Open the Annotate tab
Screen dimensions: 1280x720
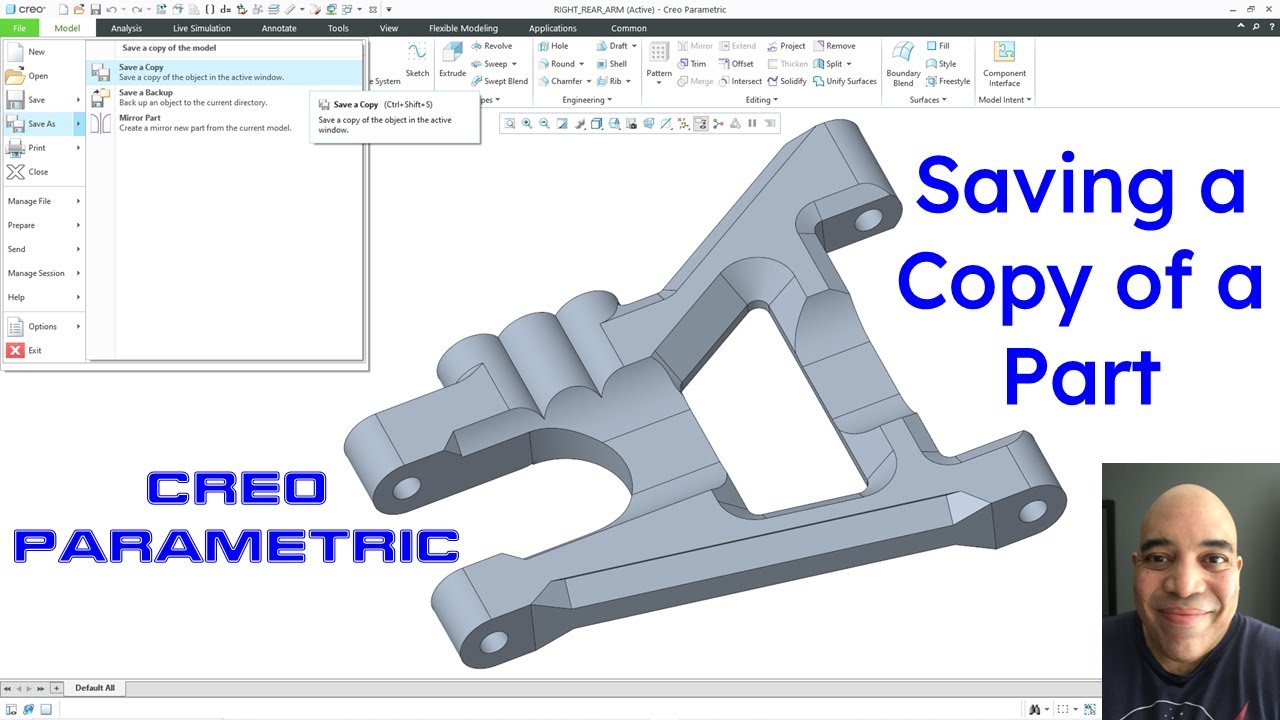click(279, 28)
